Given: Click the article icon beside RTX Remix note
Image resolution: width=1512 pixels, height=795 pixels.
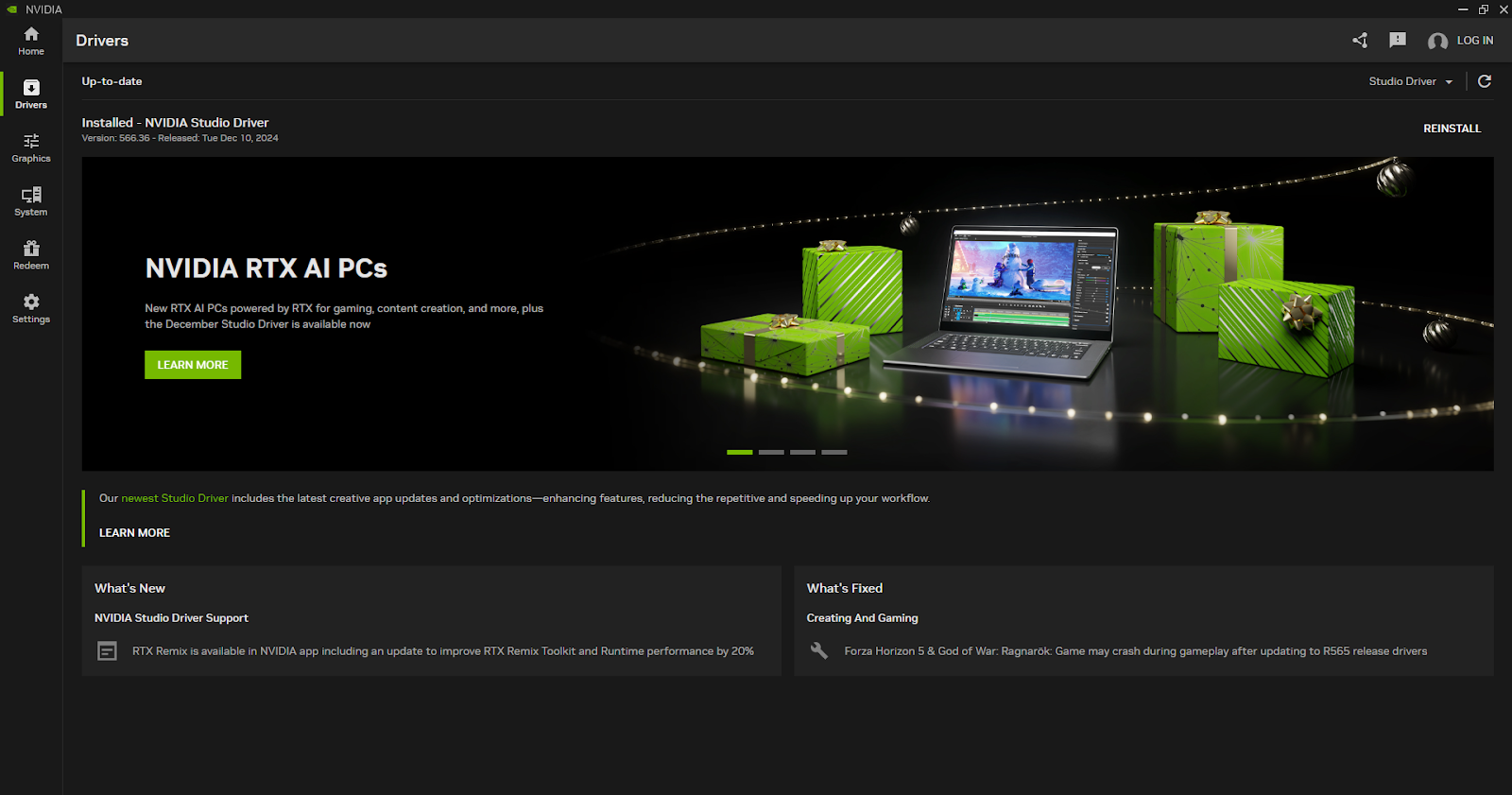Looking at the screenshot, I should tap(108, 651).
